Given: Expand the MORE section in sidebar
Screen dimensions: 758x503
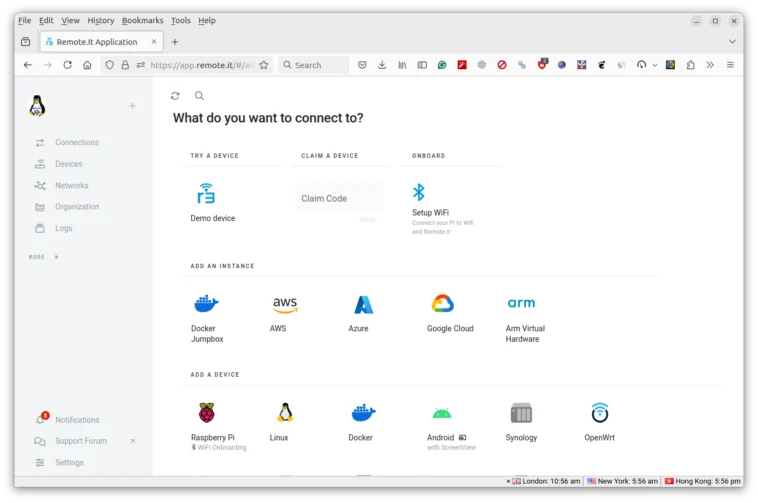Looking at the screenshot, I should click(x=43, y=257).
